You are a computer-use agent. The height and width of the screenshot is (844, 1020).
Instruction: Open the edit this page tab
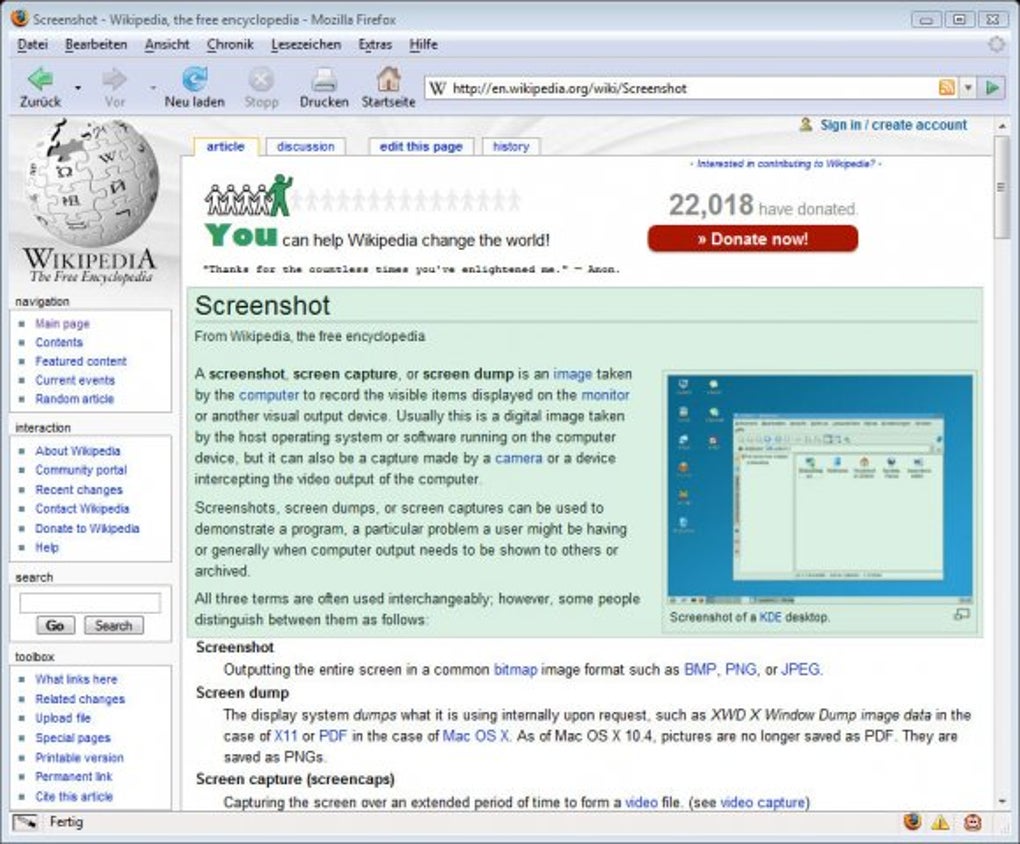coord(421,146)
